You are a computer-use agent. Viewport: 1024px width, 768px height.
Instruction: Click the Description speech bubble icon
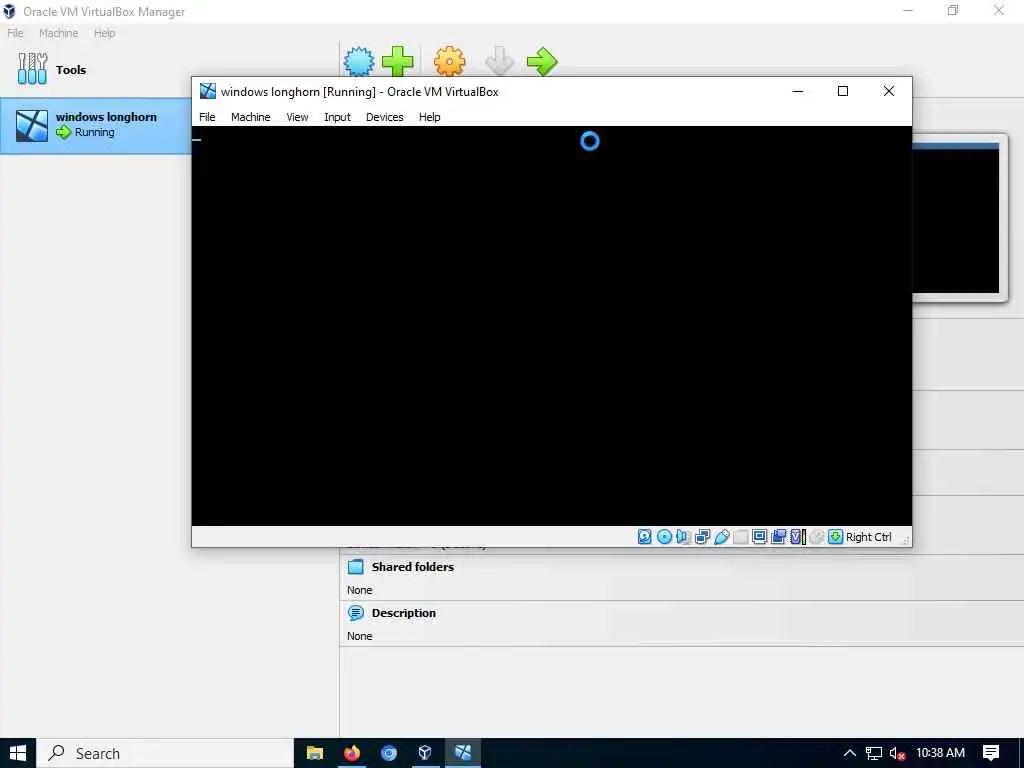tap(356, 613)
